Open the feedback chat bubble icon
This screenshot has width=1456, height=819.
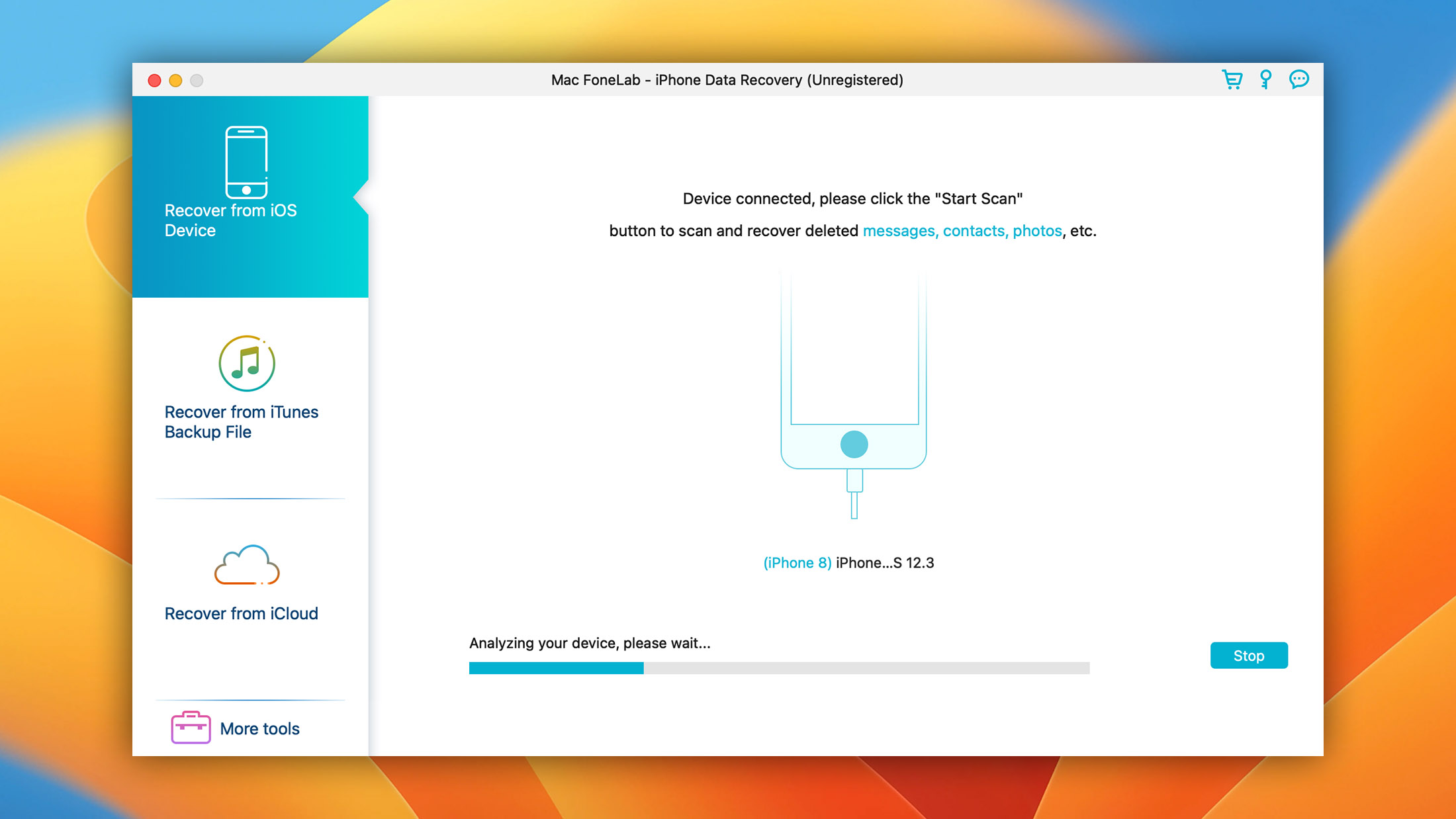click(x=1298, y=80)
